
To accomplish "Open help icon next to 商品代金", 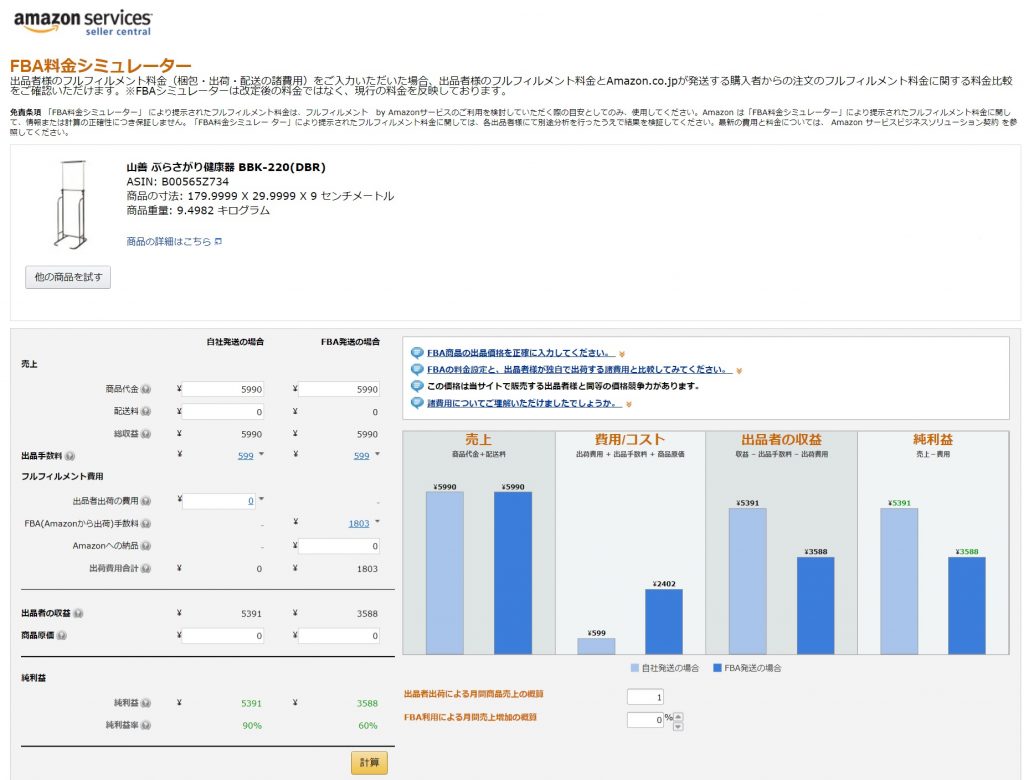I will point(146,389).
